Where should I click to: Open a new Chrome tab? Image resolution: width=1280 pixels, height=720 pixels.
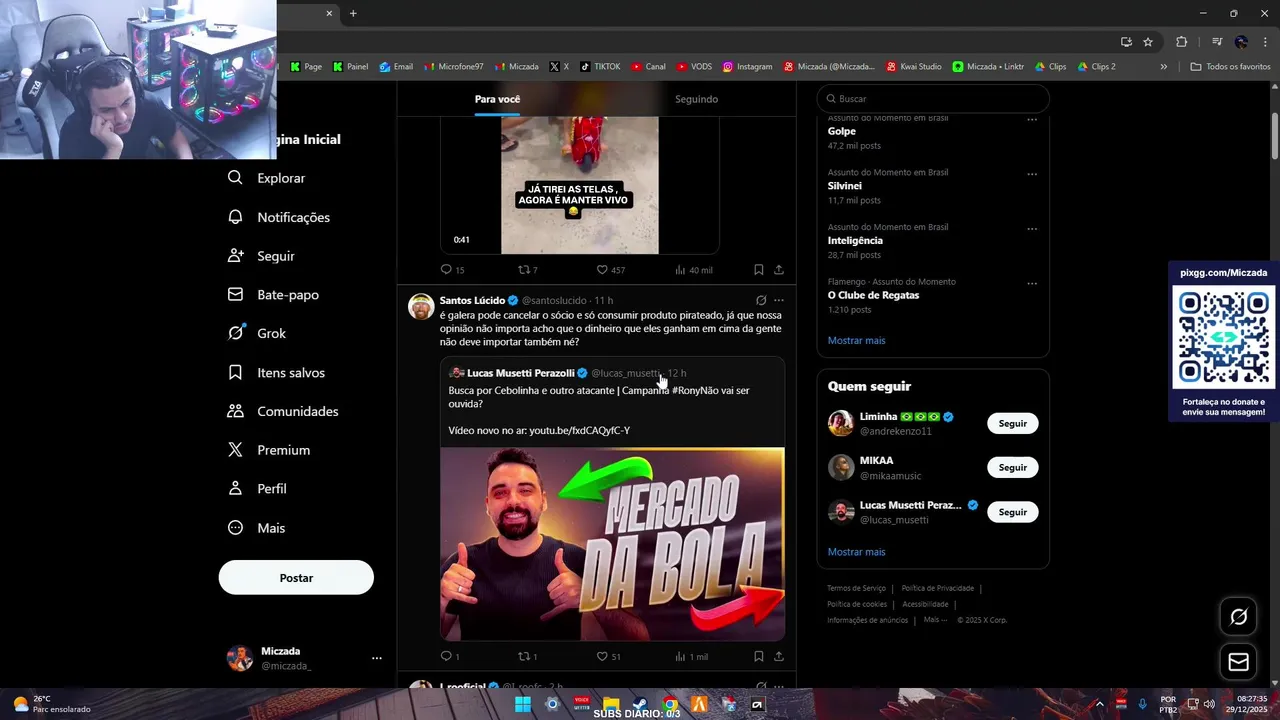point(353,13)
